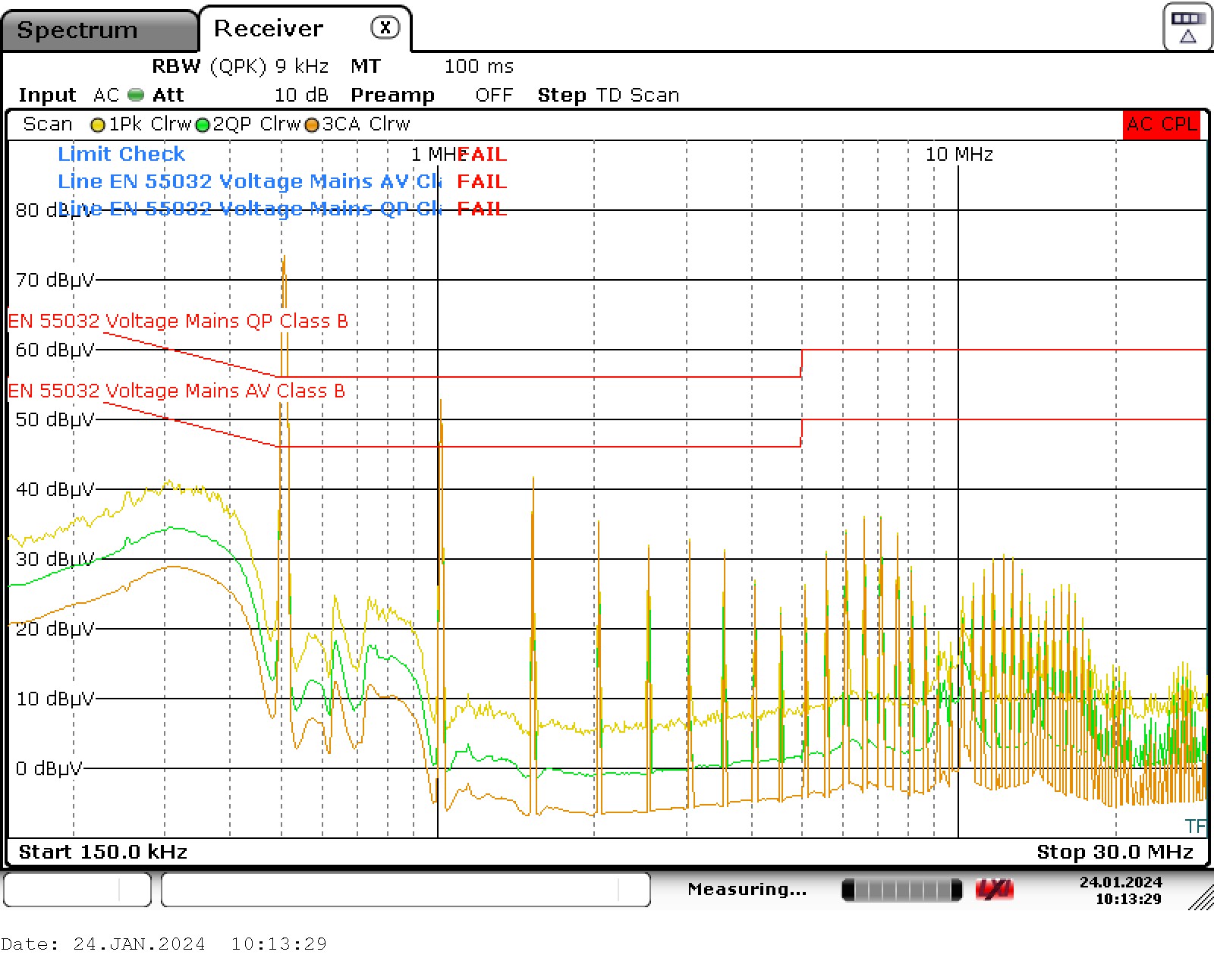This screenshot has width=1214, height=980.
Task: Open the toolbar icon in the top-right corner
Action: (1187, 27)
